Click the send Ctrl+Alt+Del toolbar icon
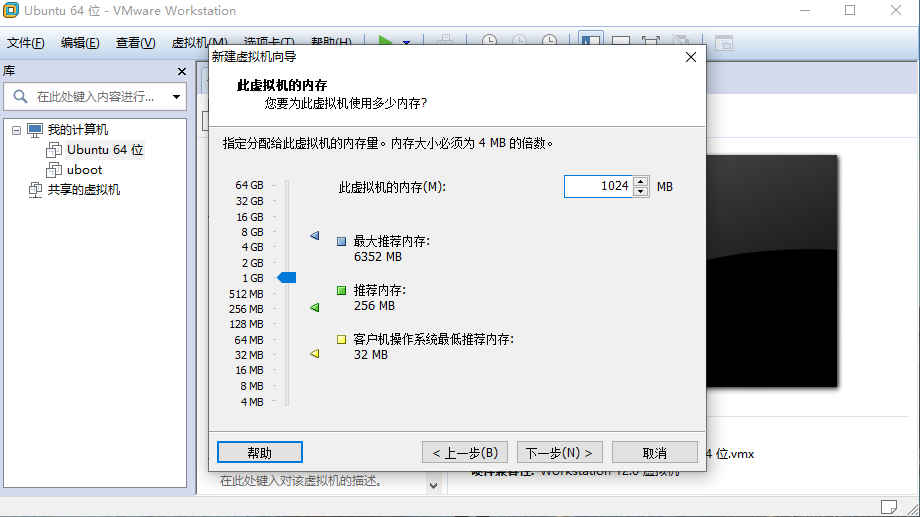 [x=445, y=41]
